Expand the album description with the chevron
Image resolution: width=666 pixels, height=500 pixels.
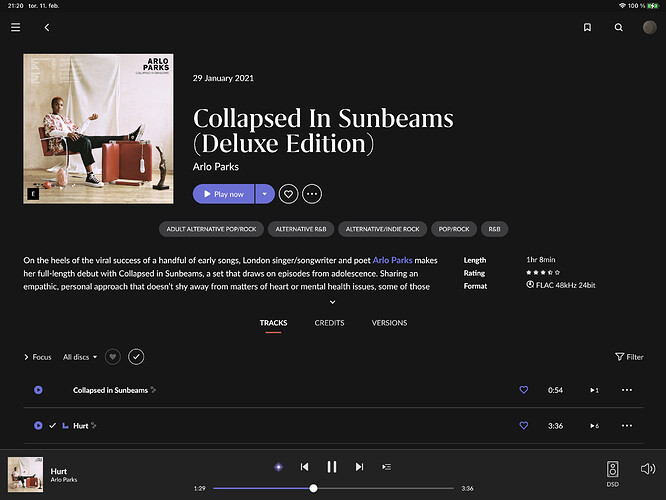tap(333, 302)
